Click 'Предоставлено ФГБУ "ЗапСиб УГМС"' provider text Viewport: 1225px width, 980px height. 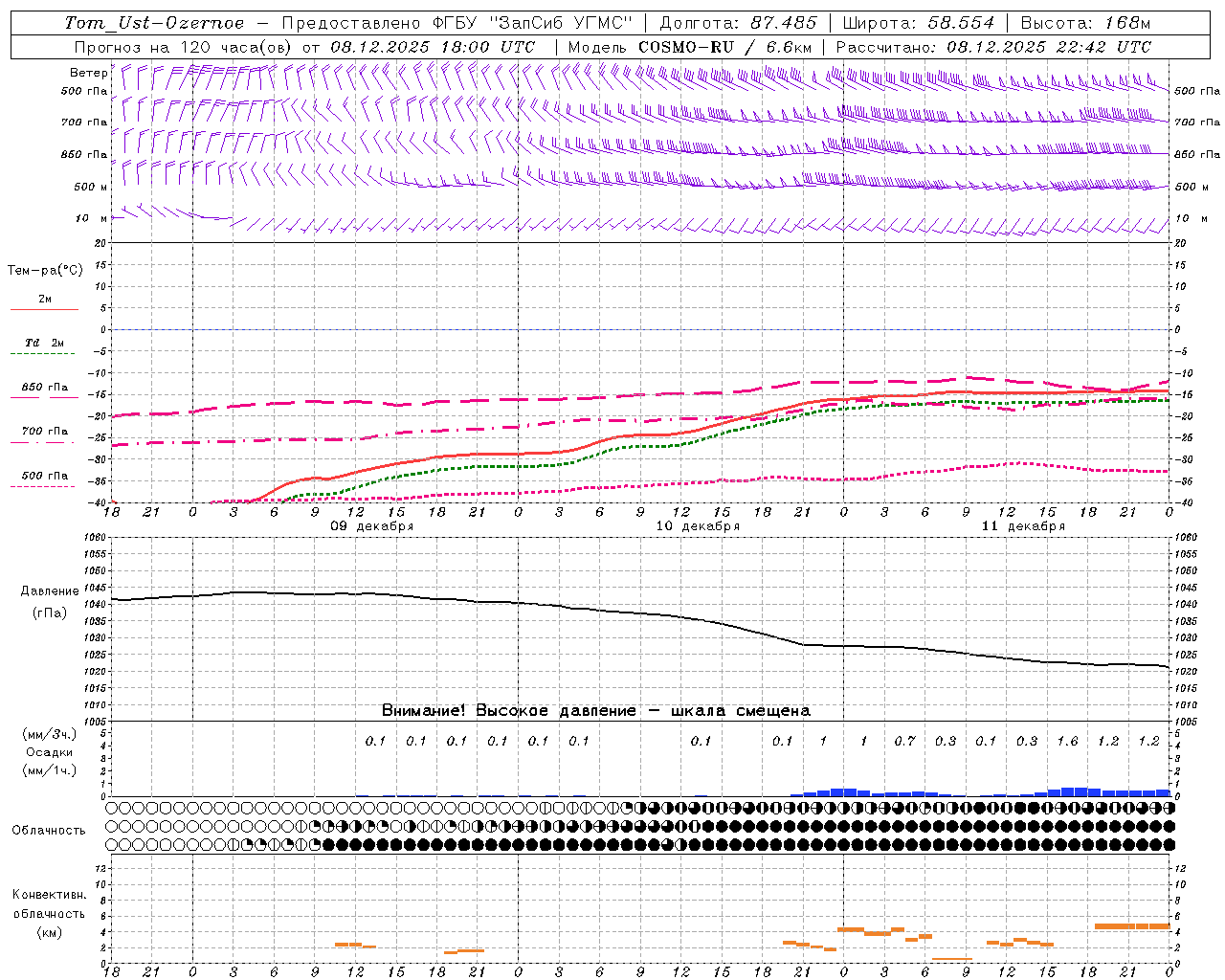tap(457, 23)
